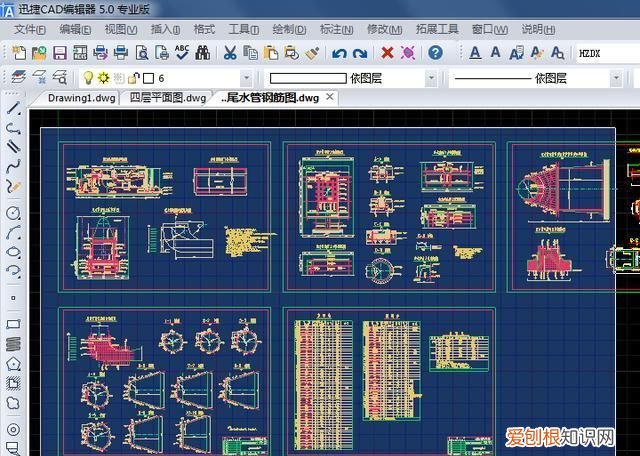640x456 pixels.
Task: Select the double-line (multiline) tool
Action: 13,147
